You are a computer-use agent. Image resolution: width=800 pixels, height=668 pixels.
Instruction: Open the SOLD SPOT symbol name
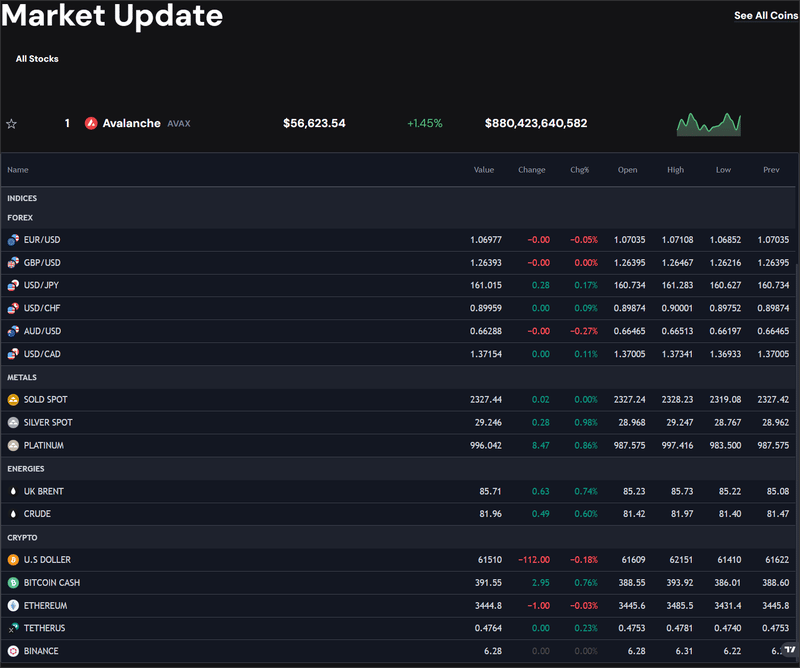pos(45,400)
